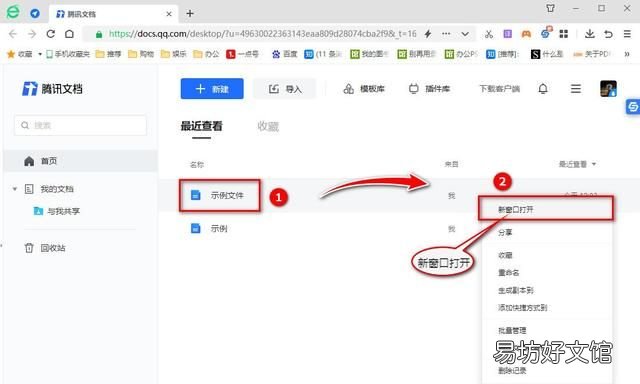640x384 pixels.
Task: Open the browser downloads icon
Action: click(589, 34)
